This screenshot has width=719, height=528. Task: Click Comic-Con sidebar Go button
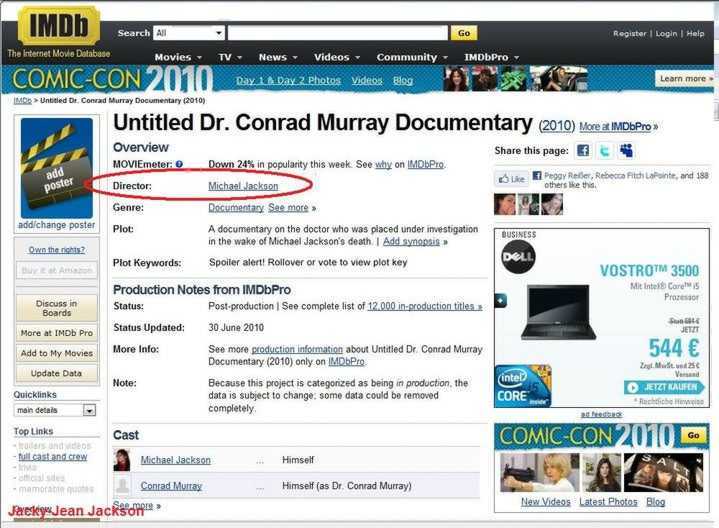click(693, 435)
